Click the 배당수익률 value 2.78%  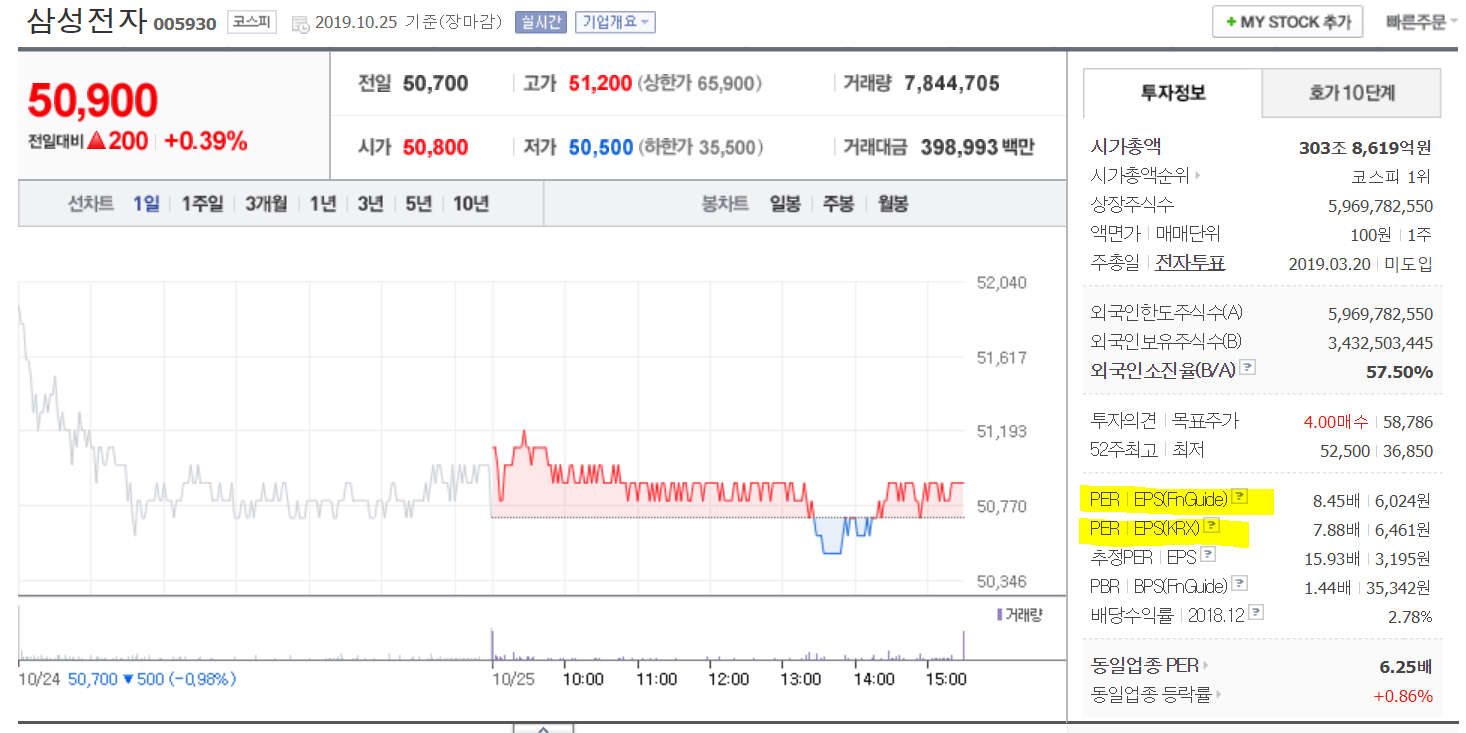coord(1410,617)
